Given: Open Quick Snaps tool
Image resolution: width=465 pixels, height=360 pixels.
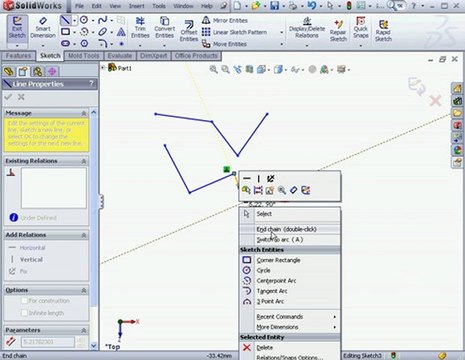Looking at the screenshot, I should point(361,28).
